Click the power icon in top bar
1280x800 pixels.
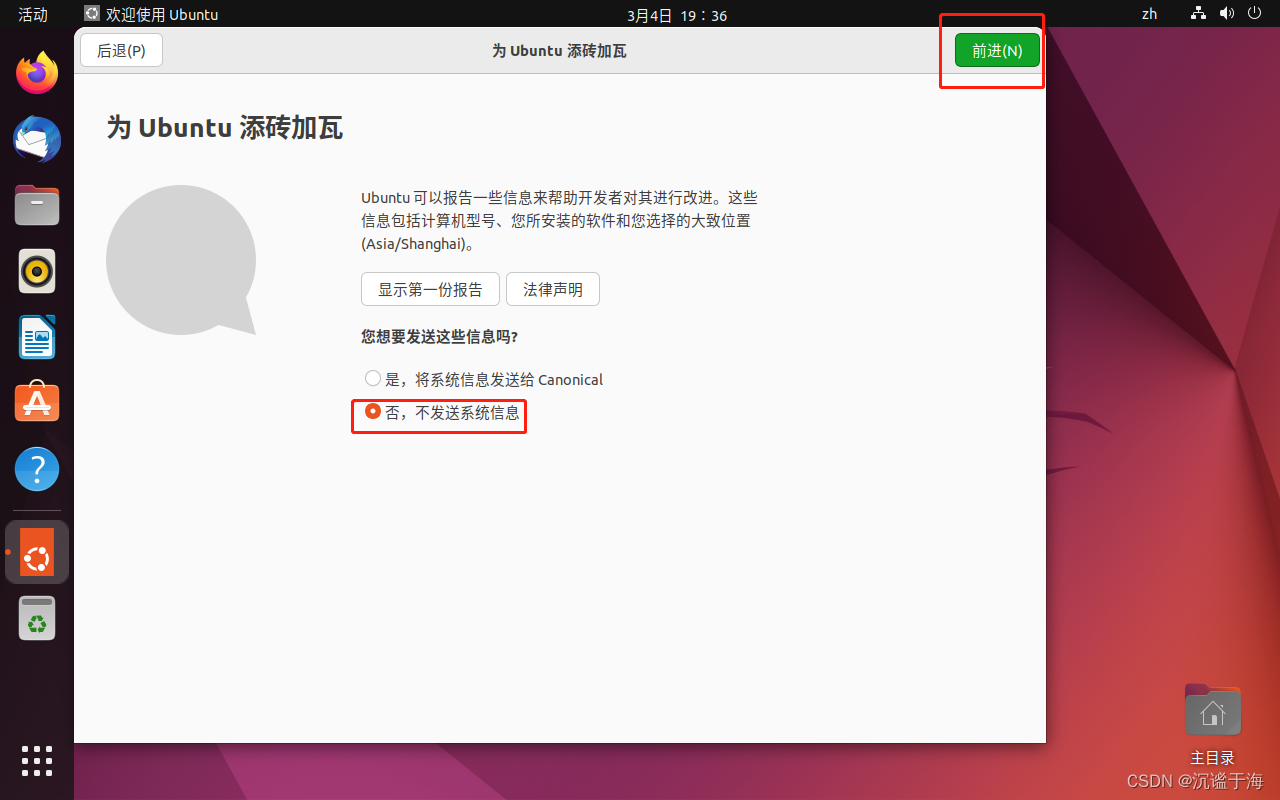pos(1255,14)
